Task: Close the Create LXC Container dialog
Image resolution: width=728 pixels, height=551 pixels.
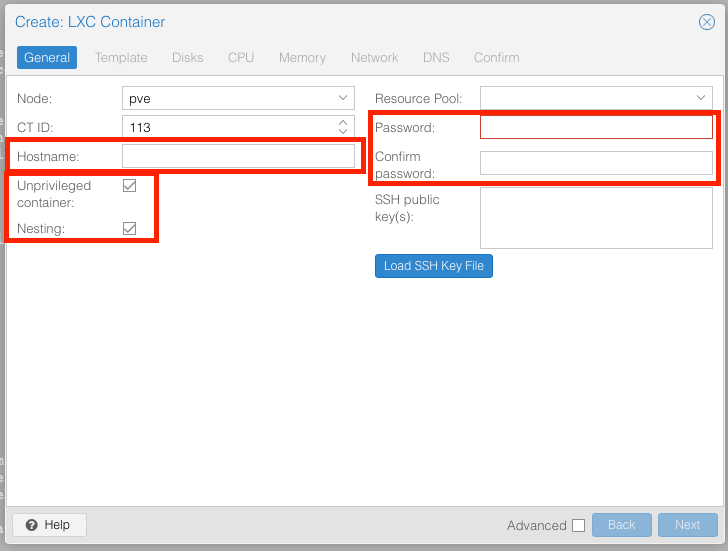Action: point(706,22)
